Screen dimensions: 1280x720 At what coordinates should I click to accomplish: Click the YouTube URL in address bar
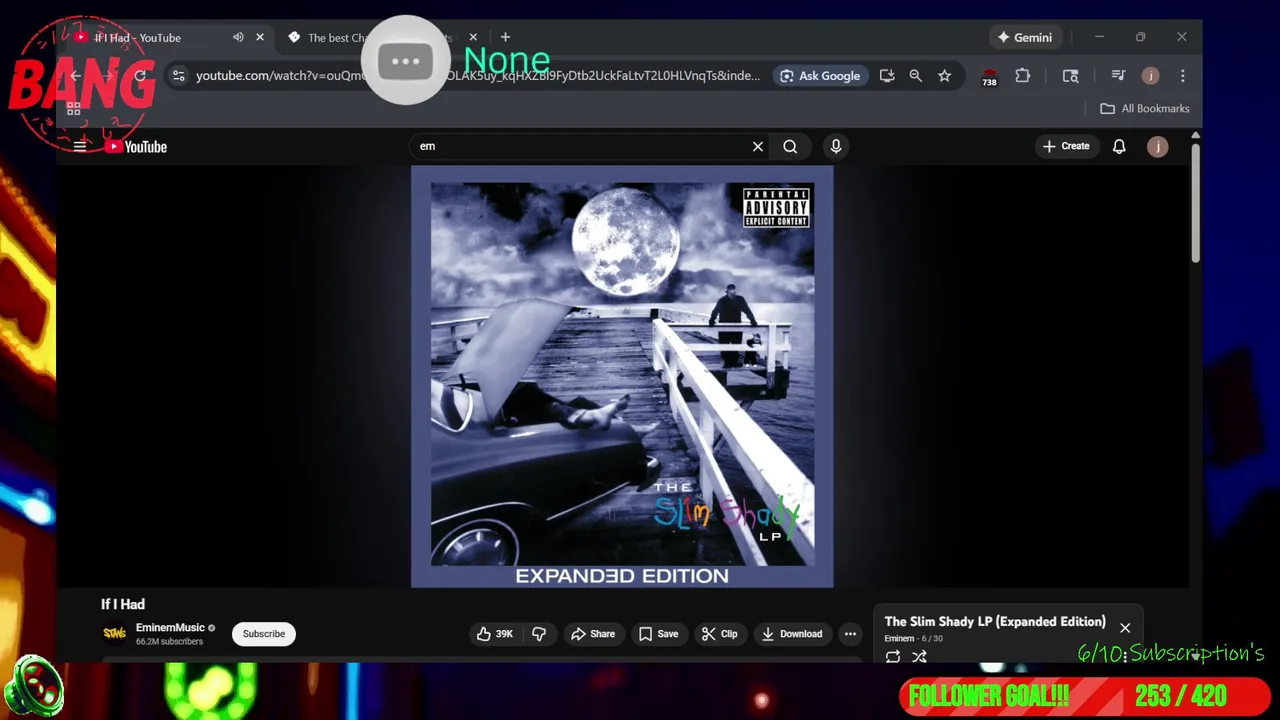tap(478, 76)
